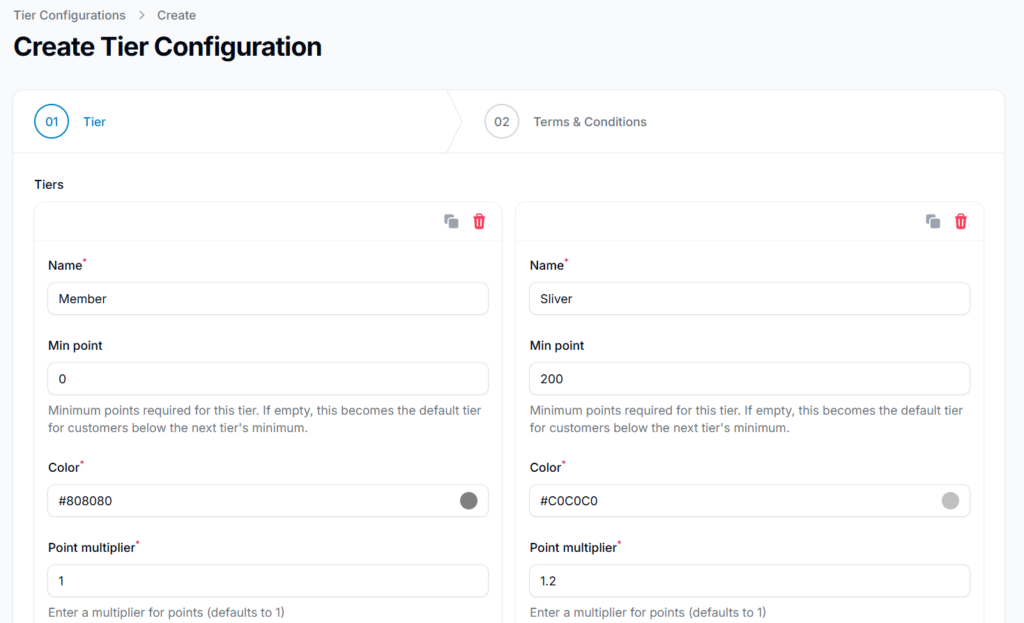Viewport: 1024px width, 623px height.
Task: Duplicate the Member tier card
Action: pyautogui.click(x=451, y=221)
